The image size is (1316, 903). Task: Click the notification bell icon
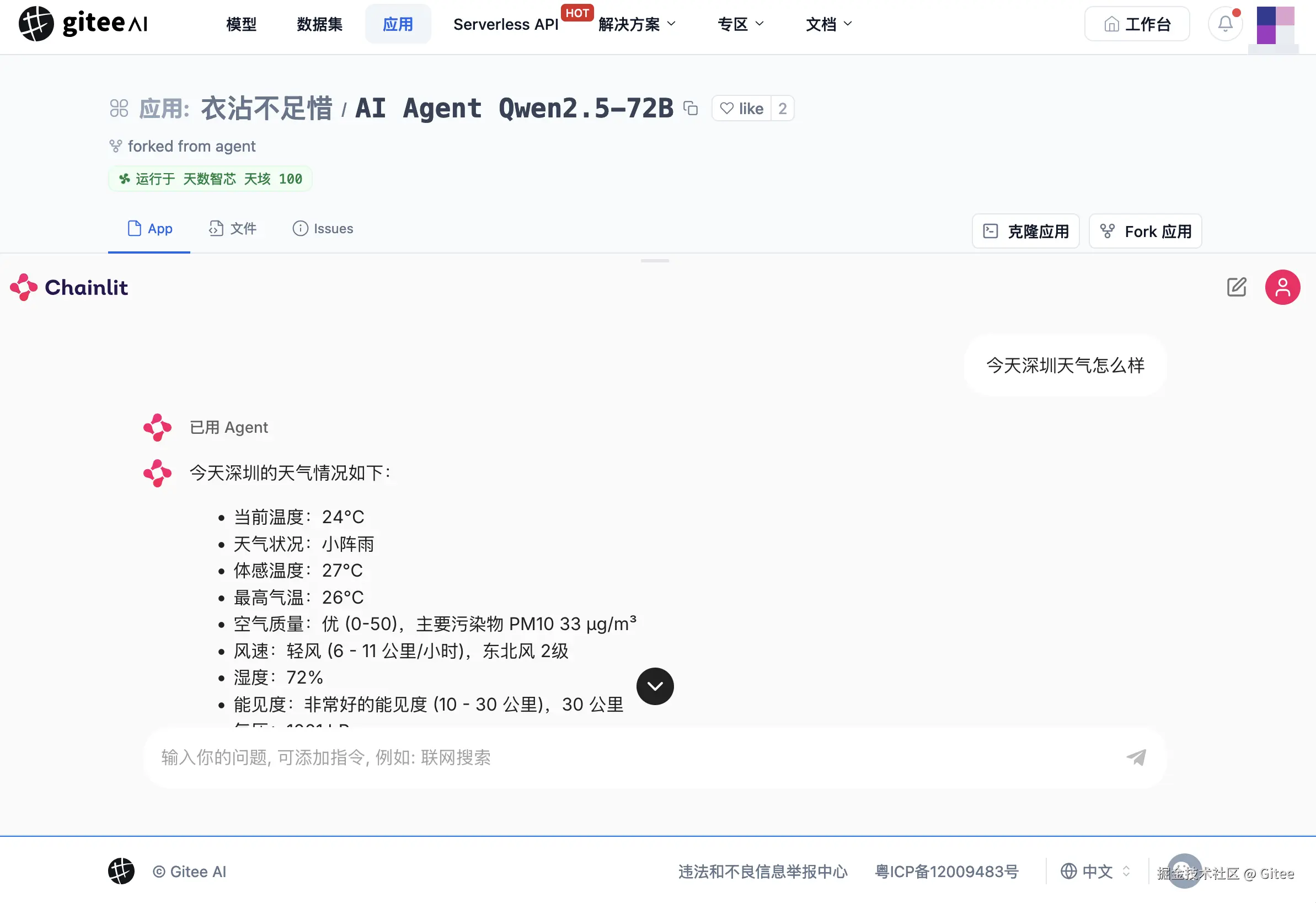click(x=1225, y=24)
